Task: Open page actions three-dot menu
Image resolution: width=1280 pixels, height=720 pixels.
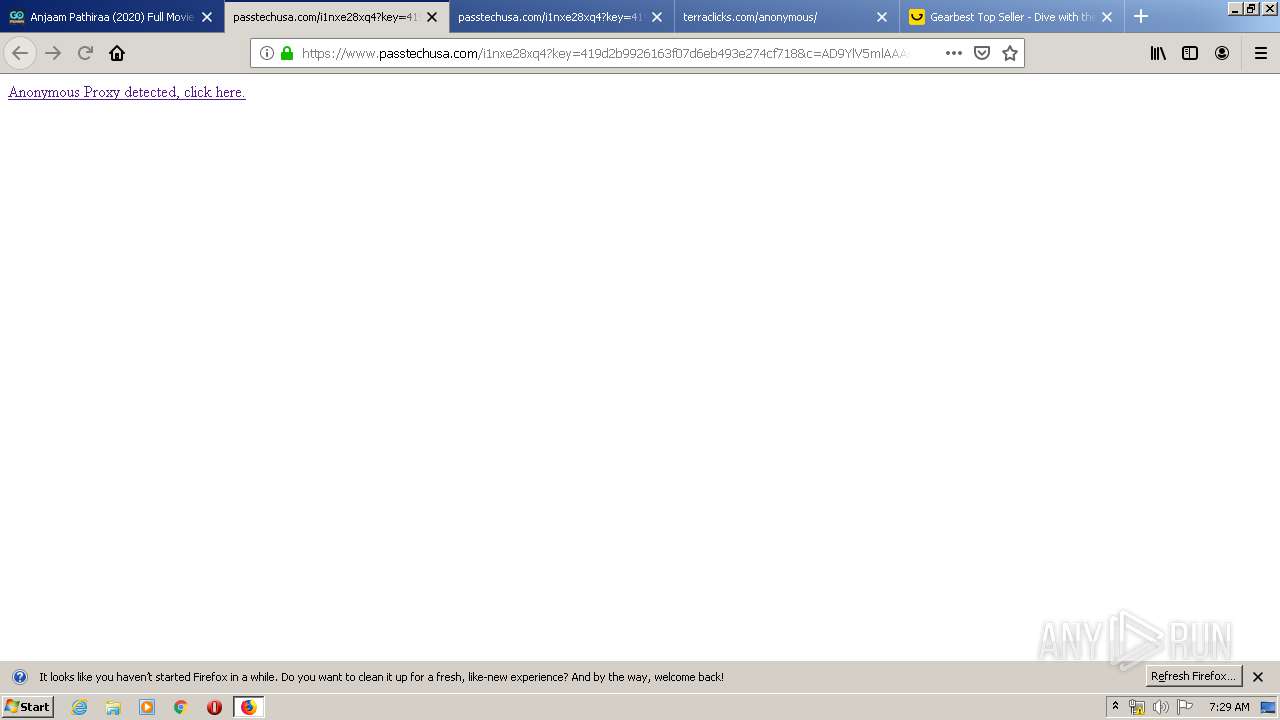Action: [953, 53]
